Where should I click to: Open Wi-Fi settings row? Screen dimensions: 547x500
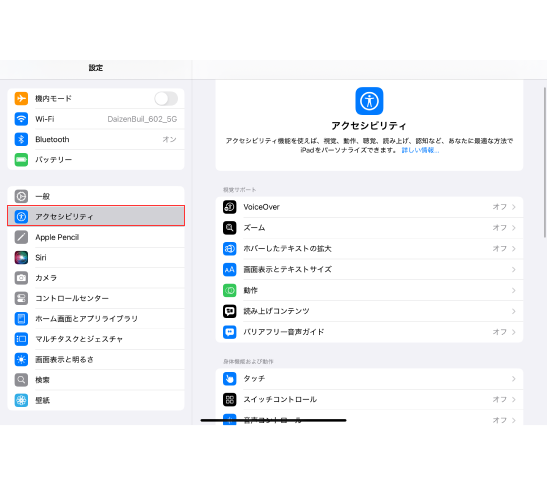click(96, 119)
